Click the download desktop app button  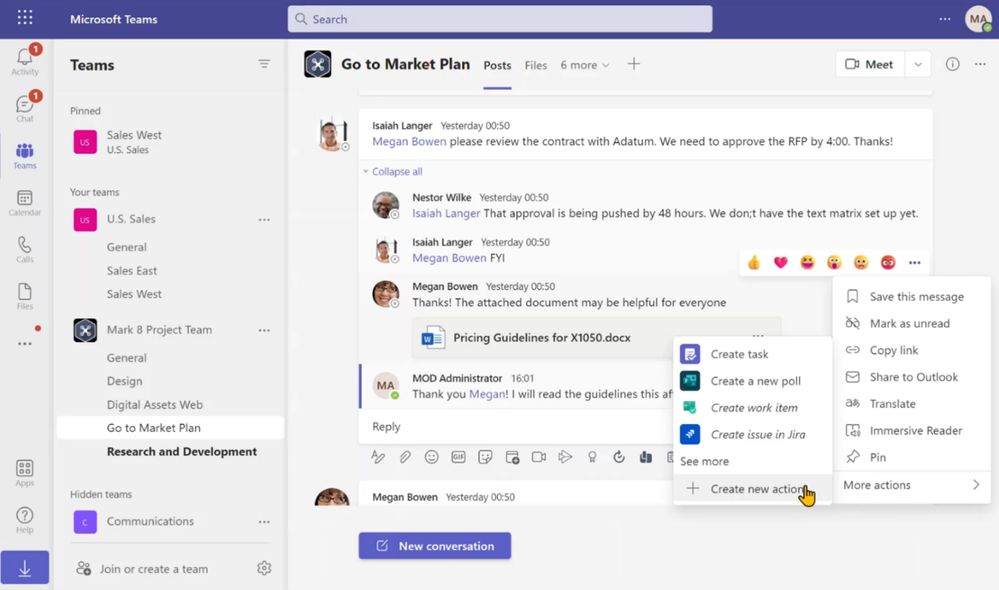click(x=25, y=568)
